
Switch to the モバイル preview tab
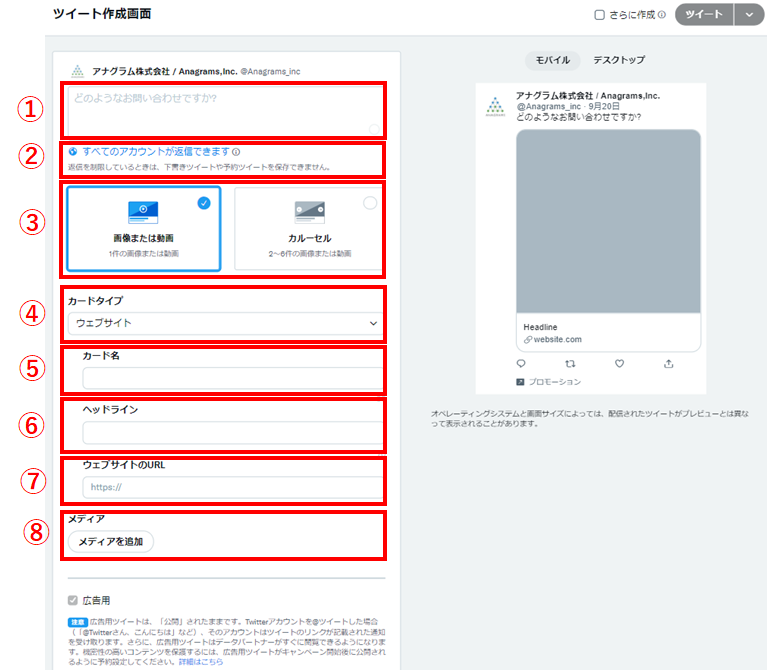553,60
